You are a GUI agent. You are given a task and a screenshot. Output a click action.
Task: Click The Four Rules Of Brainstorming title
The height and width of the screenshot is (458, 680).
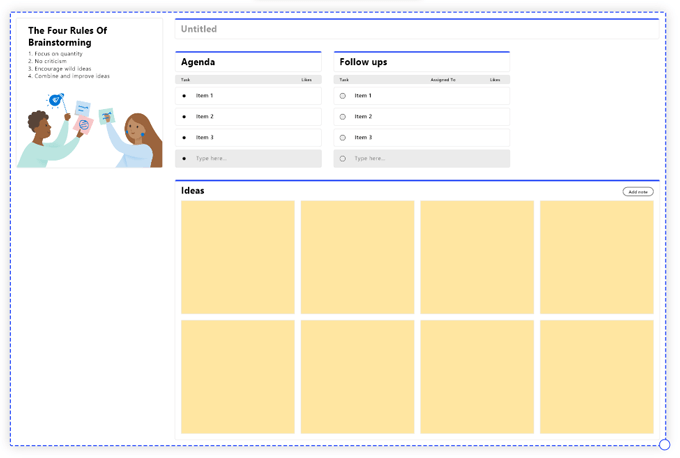tap(67, 36)
